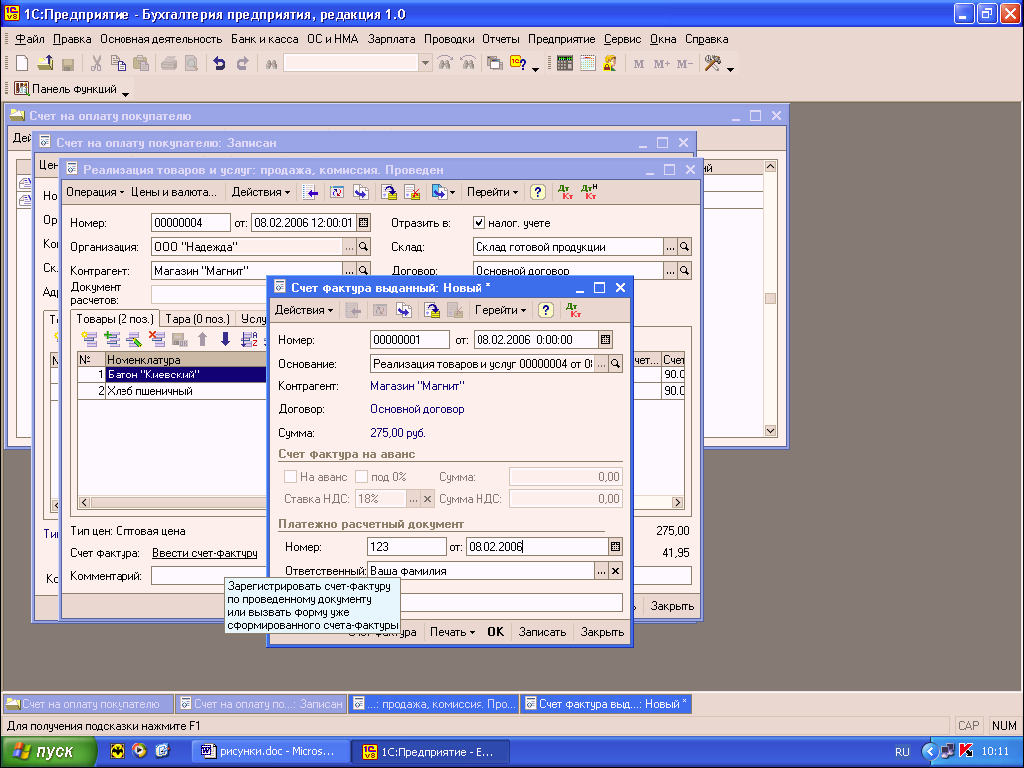Open the calculator from the main toolbar
This screenshot has height=768, width=1024.
[565, 63]
